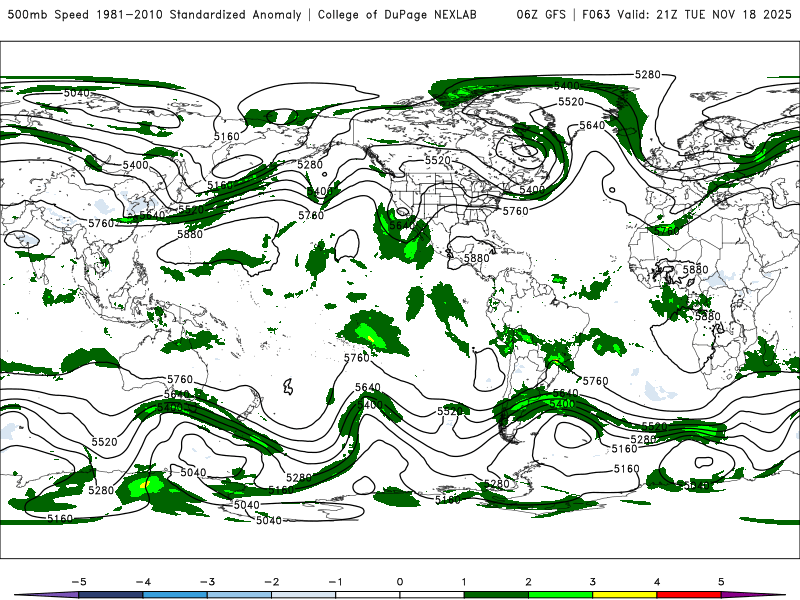The height and width of the screenshot is (600, 800).
Task: Click the '06Z GFS' model run label
Action: (541, 14)
